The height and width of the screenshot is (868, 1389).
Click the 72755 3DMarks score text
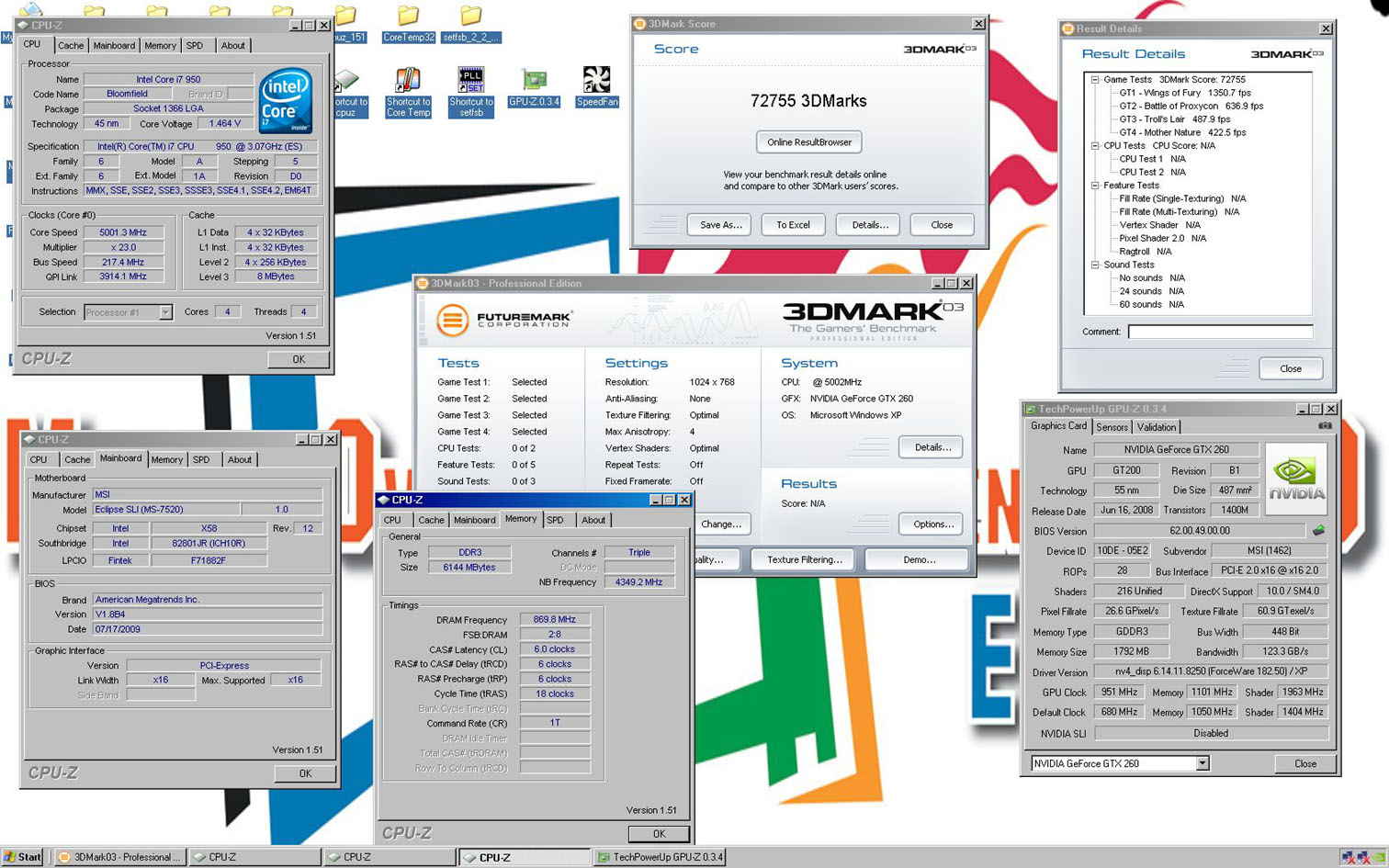tap(808, 101)
